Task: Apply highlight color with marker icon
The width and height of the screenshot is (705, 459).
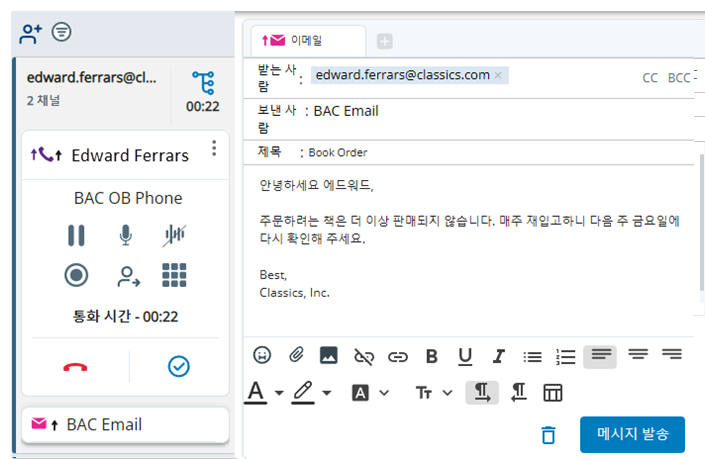Action: 303,392
